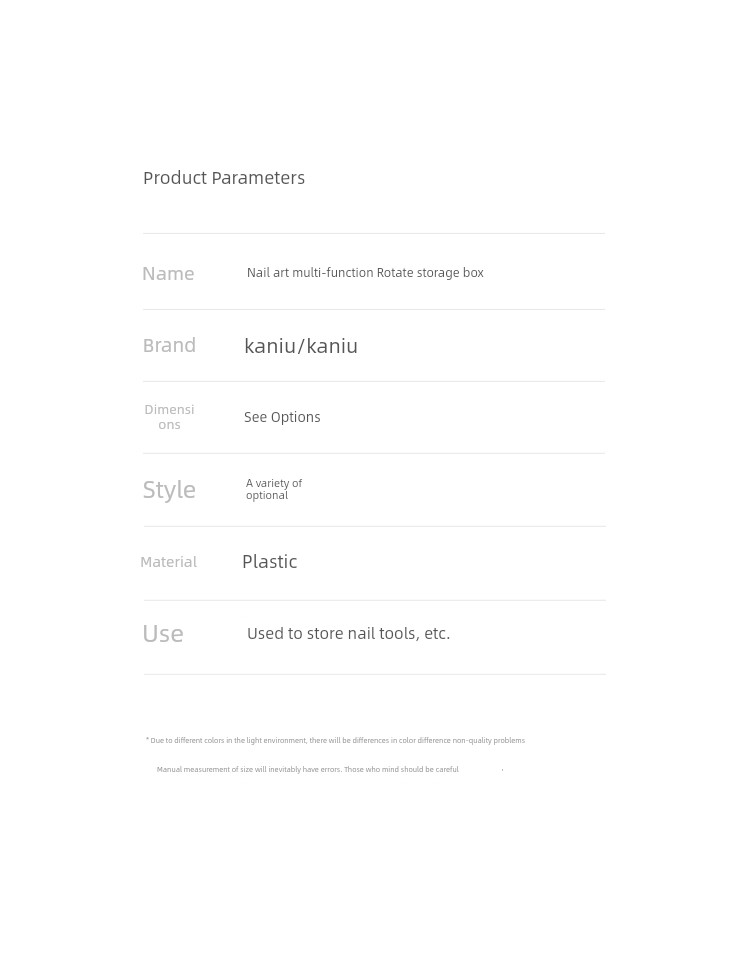Click the kaniu/kaniu brand value
The height and width of the screenshot is (979, 750).
tap(301, 346)
